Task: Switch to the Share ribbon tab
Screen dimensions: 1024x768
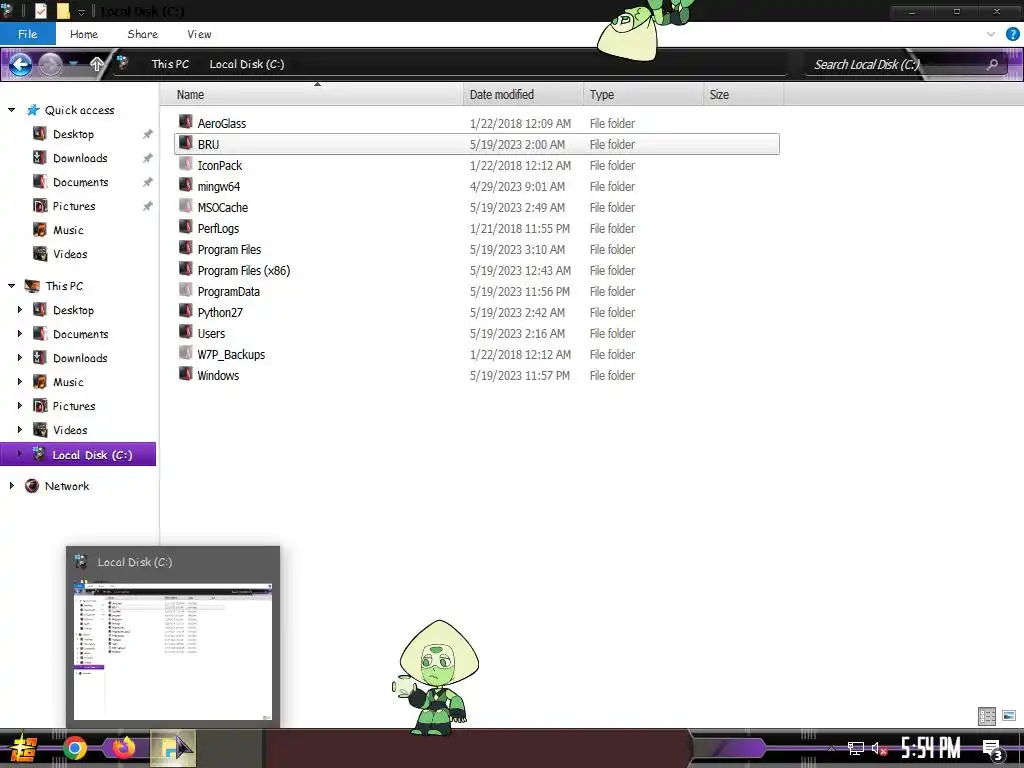Action: 142,34
